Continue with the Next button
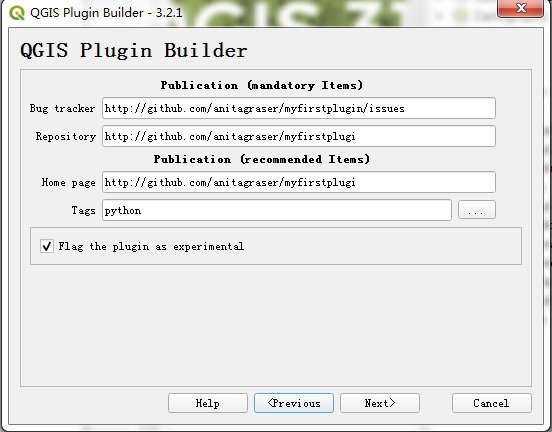 380,403
